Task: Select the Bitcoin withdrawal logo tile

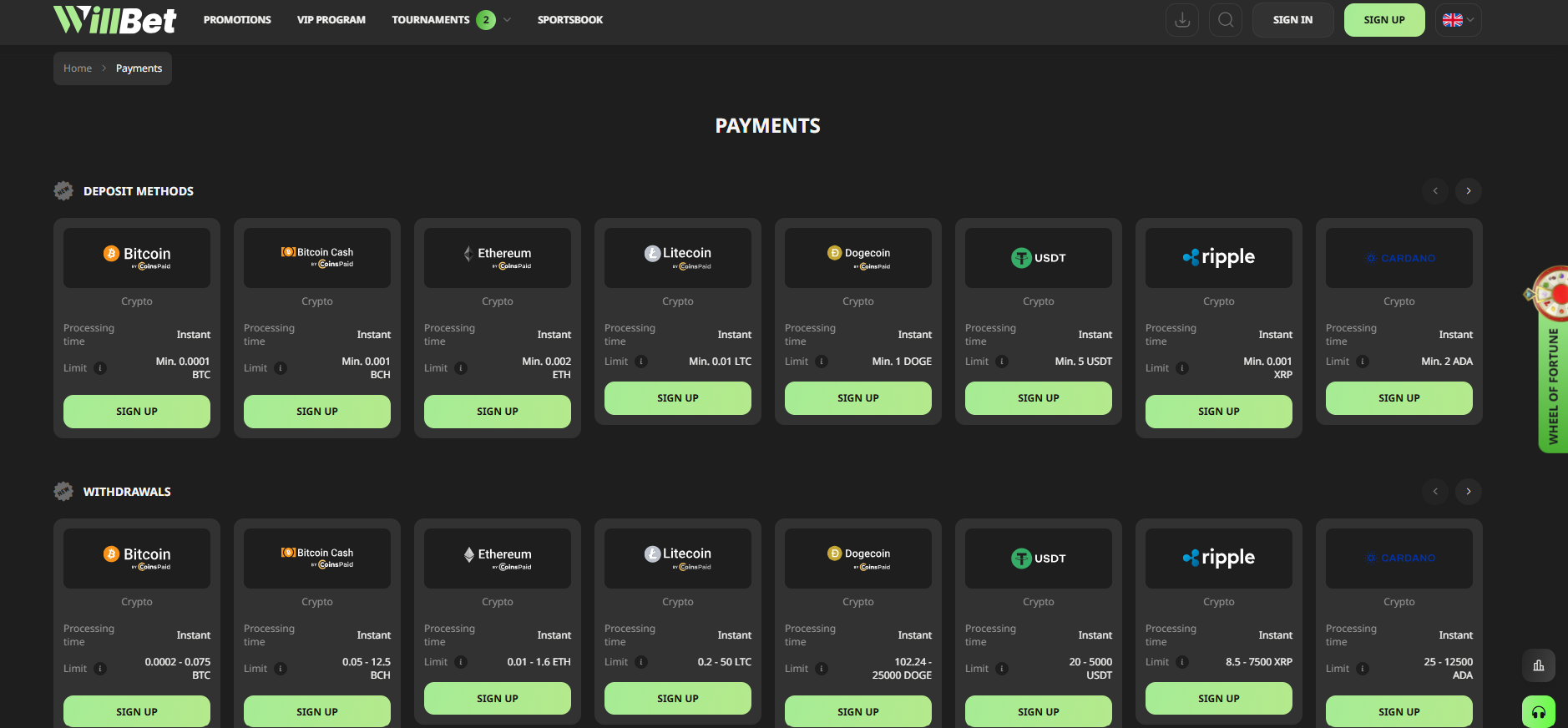Action: tap(137, 559)
